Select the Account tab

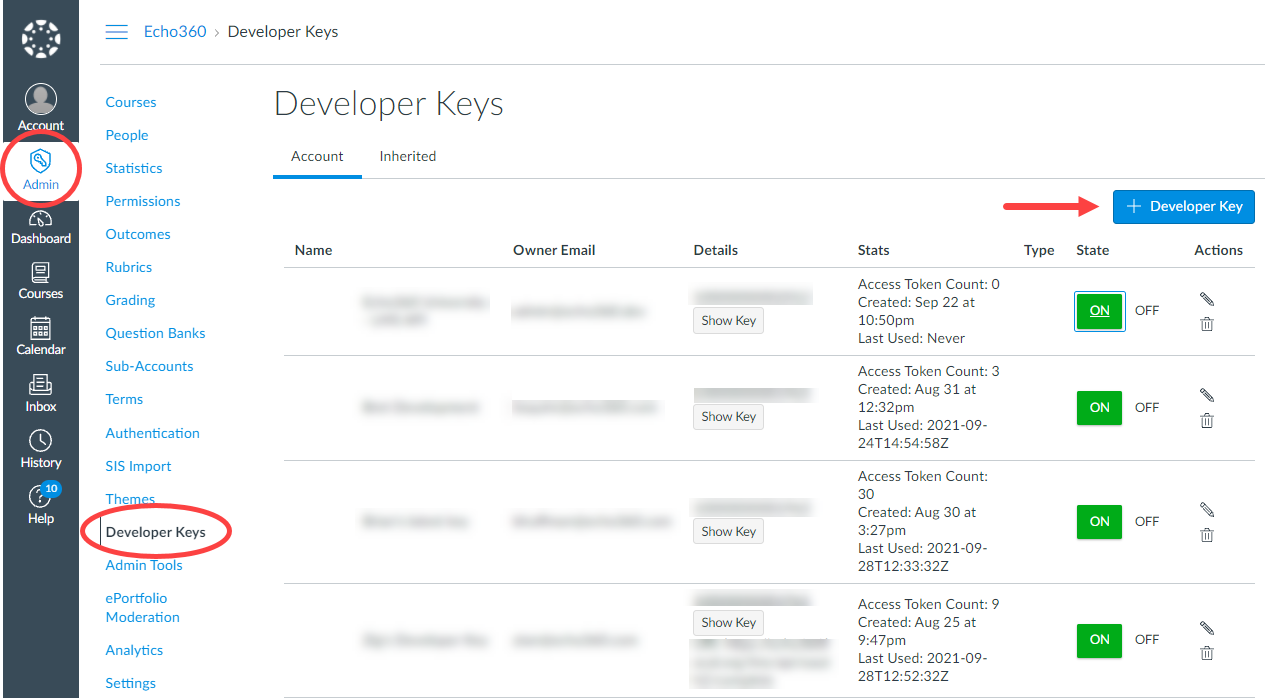(x=317, y=157)
